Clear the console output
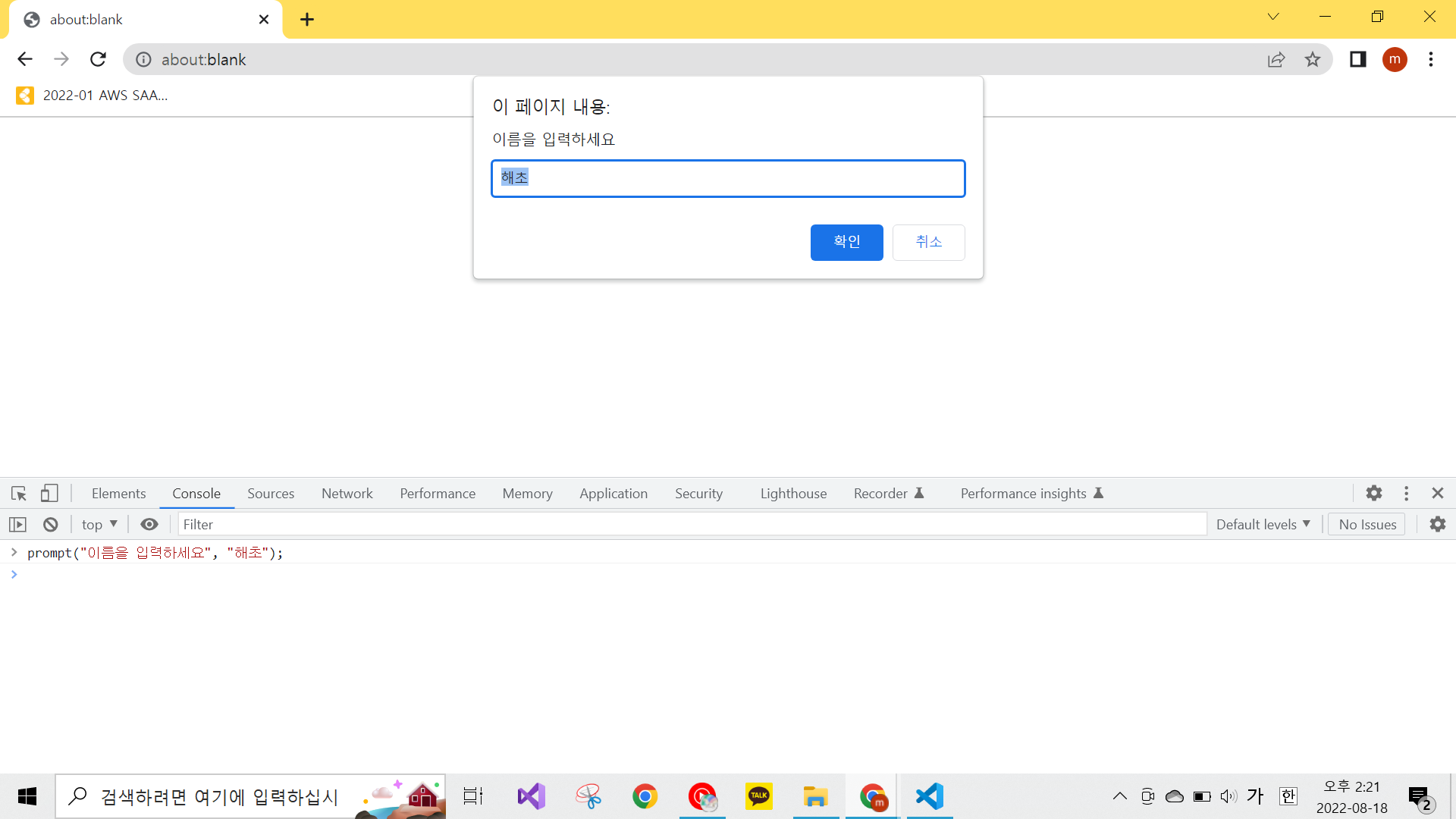 (x=49, y=524)
